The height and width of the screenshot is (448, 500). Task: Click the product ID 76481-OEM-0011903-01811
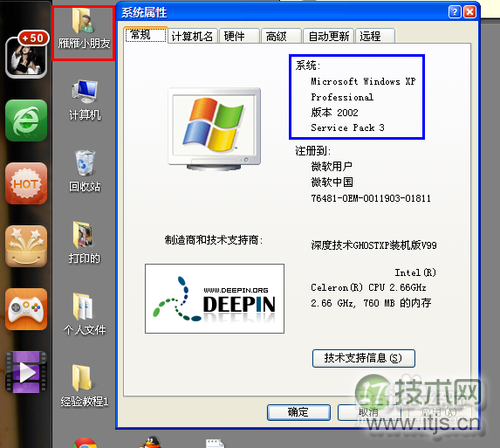pyautogui.click(x=371, y=198)
